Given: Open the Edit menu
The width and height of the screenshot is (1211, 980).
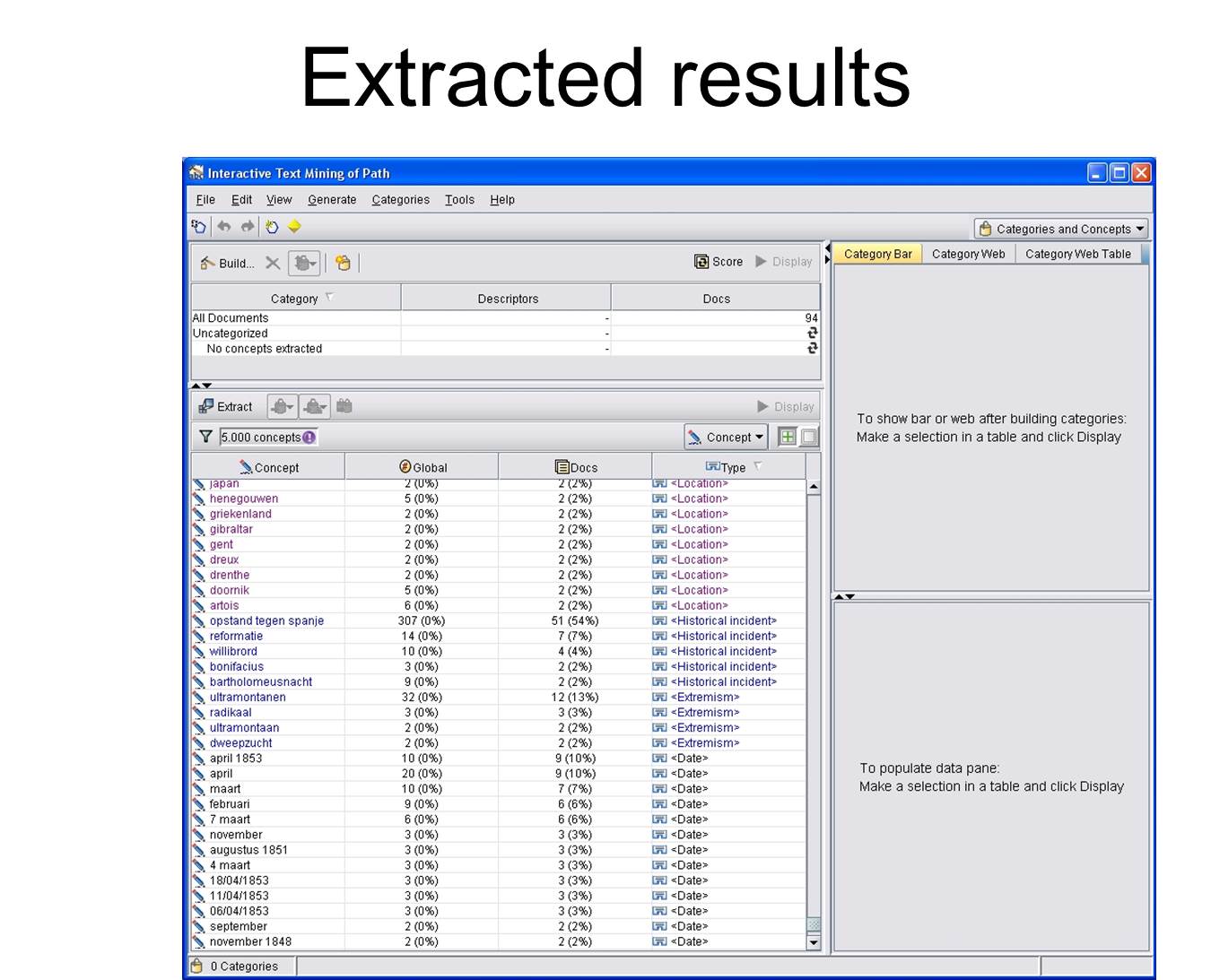Looking at the screenshot, I should pyautogui.click(x=241, y=200).
